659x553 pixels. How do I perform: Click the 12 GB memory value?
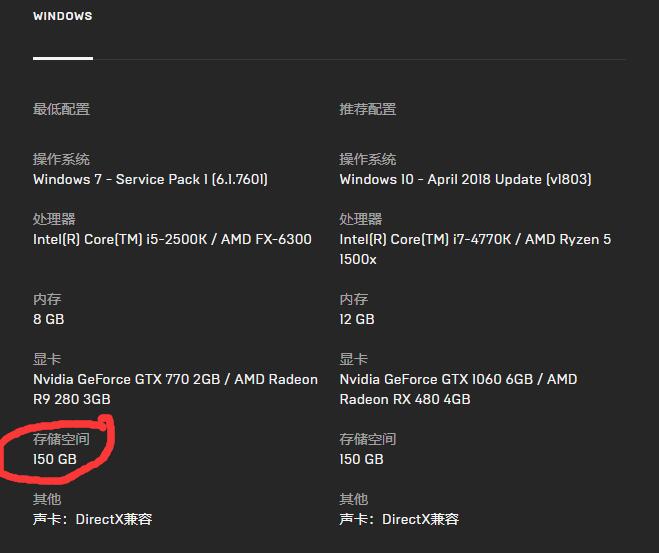point(357,320)
